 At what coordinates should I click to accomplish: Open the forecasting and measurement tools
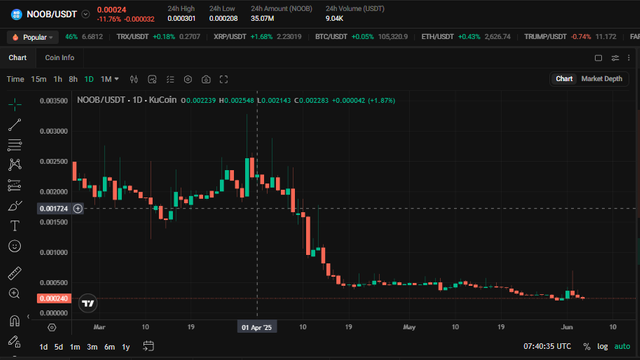(15, 185)
